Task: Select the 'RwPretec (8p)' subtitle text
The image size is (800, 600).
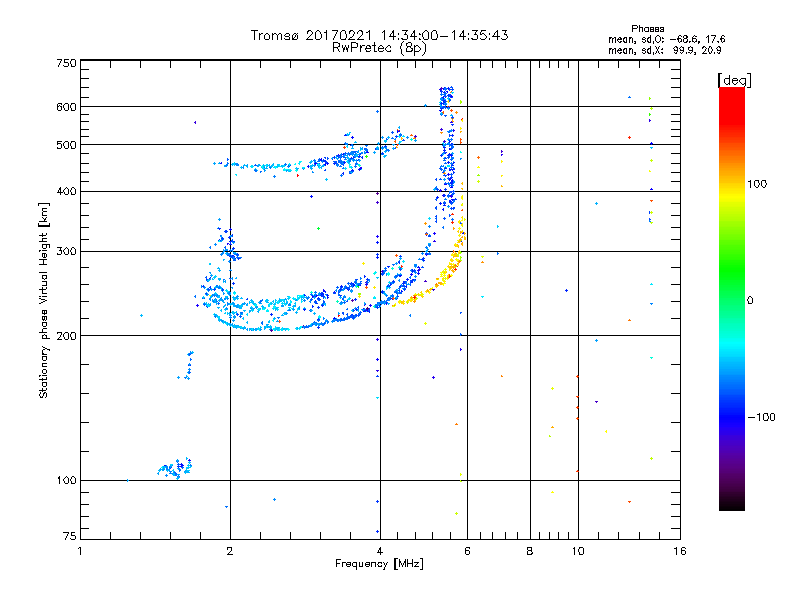Action: (x=379, y=48)
